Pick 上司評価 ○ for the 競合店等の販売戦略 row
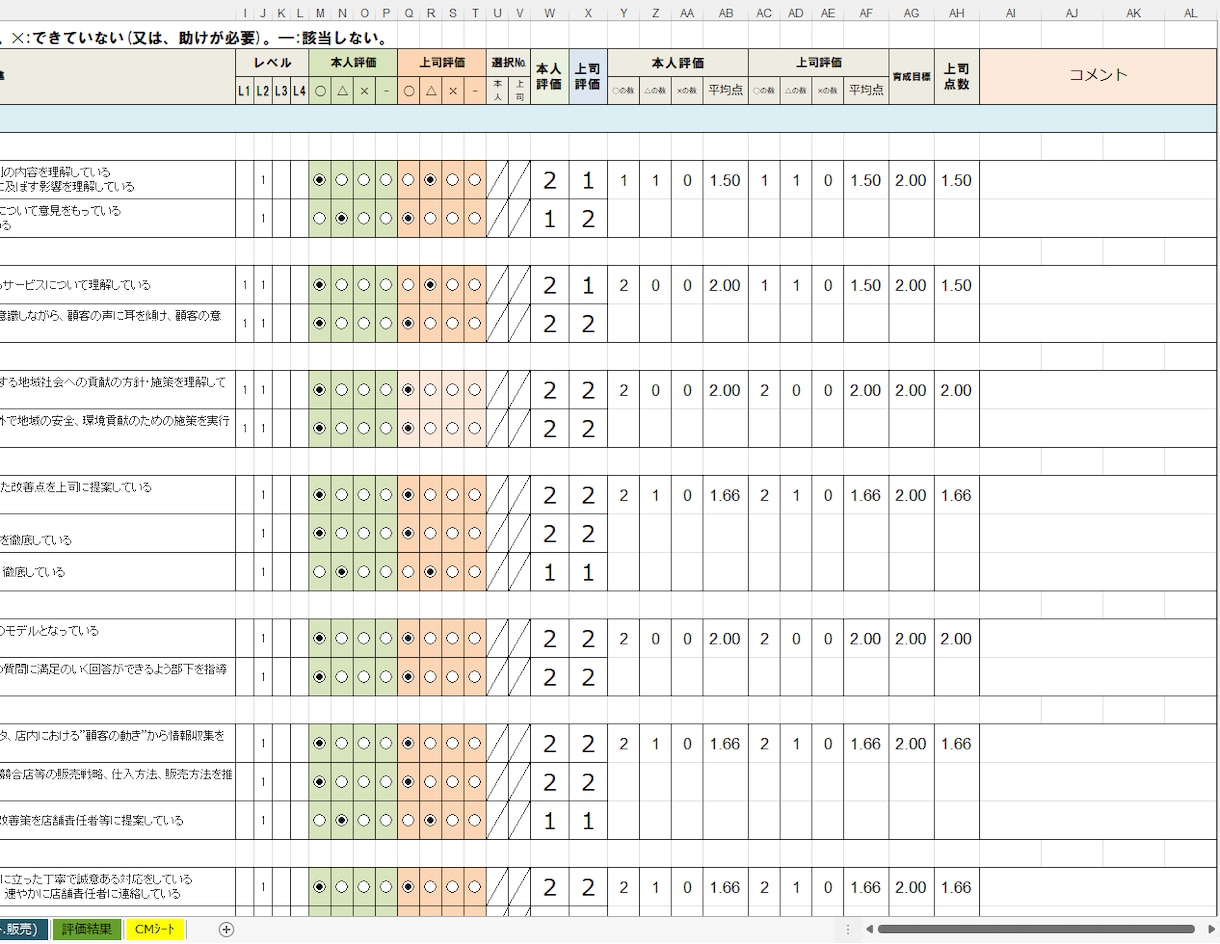 408,781
